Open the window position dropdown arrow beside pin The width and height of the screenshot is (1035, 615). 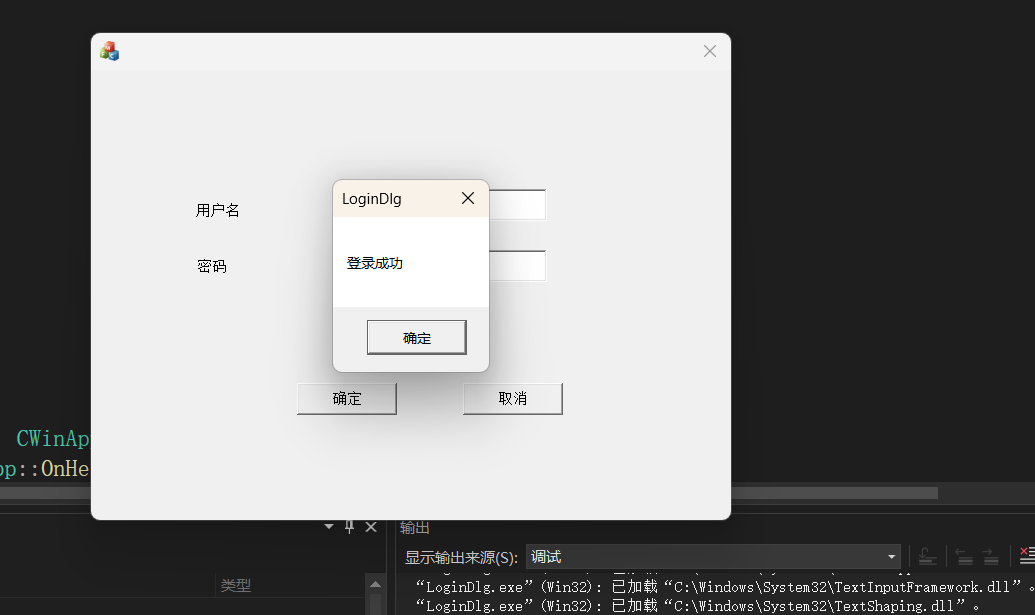(329, 527)
